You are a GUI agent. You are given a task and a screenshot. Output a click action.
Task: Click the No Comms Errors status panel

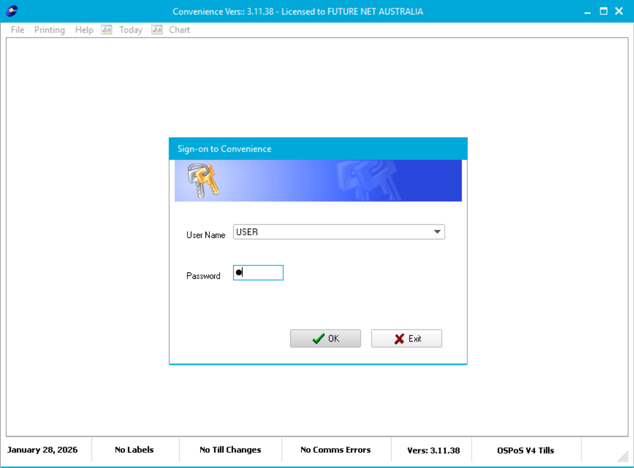coord(335,450)
